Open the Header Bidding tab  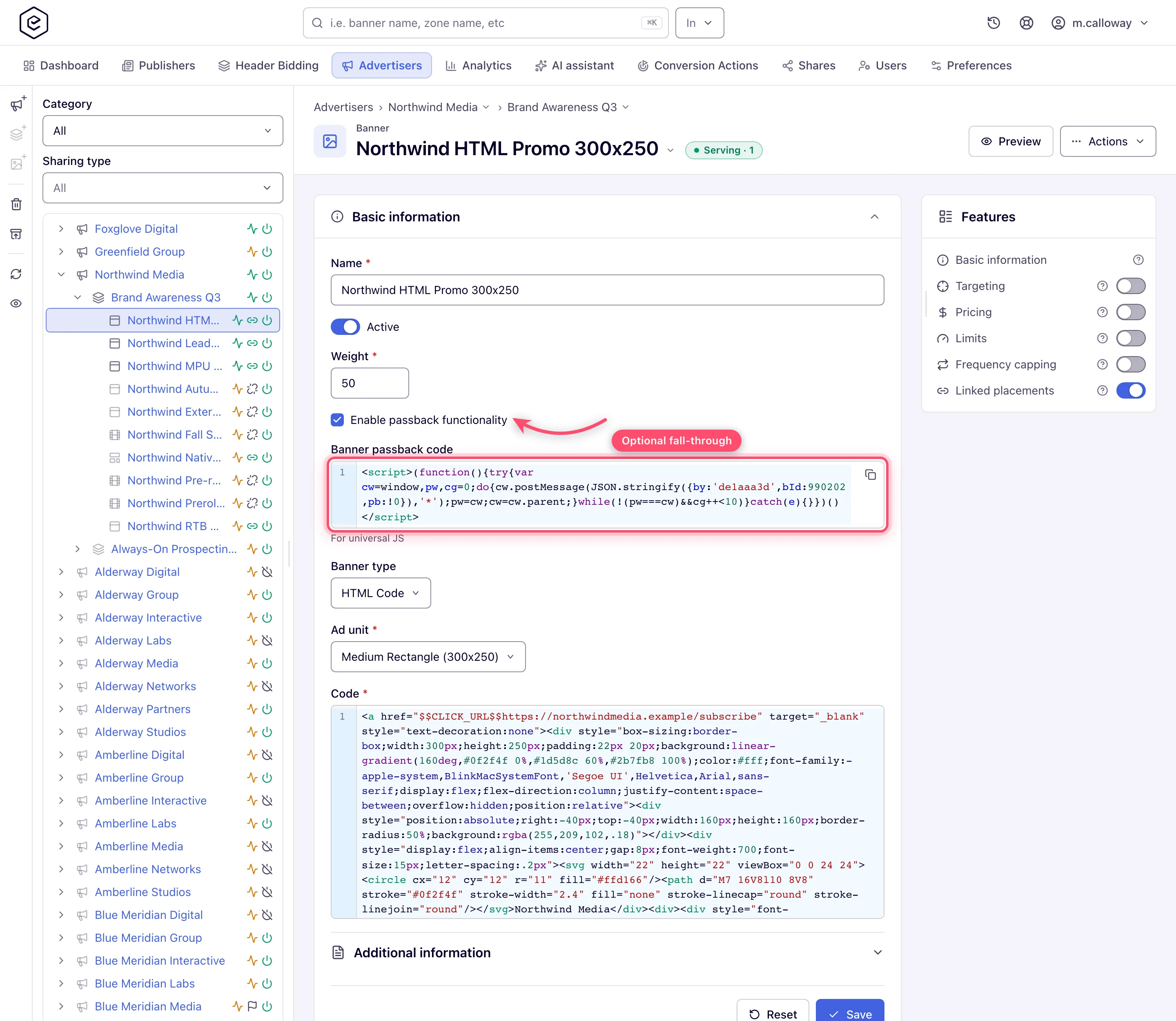[268, 65]
